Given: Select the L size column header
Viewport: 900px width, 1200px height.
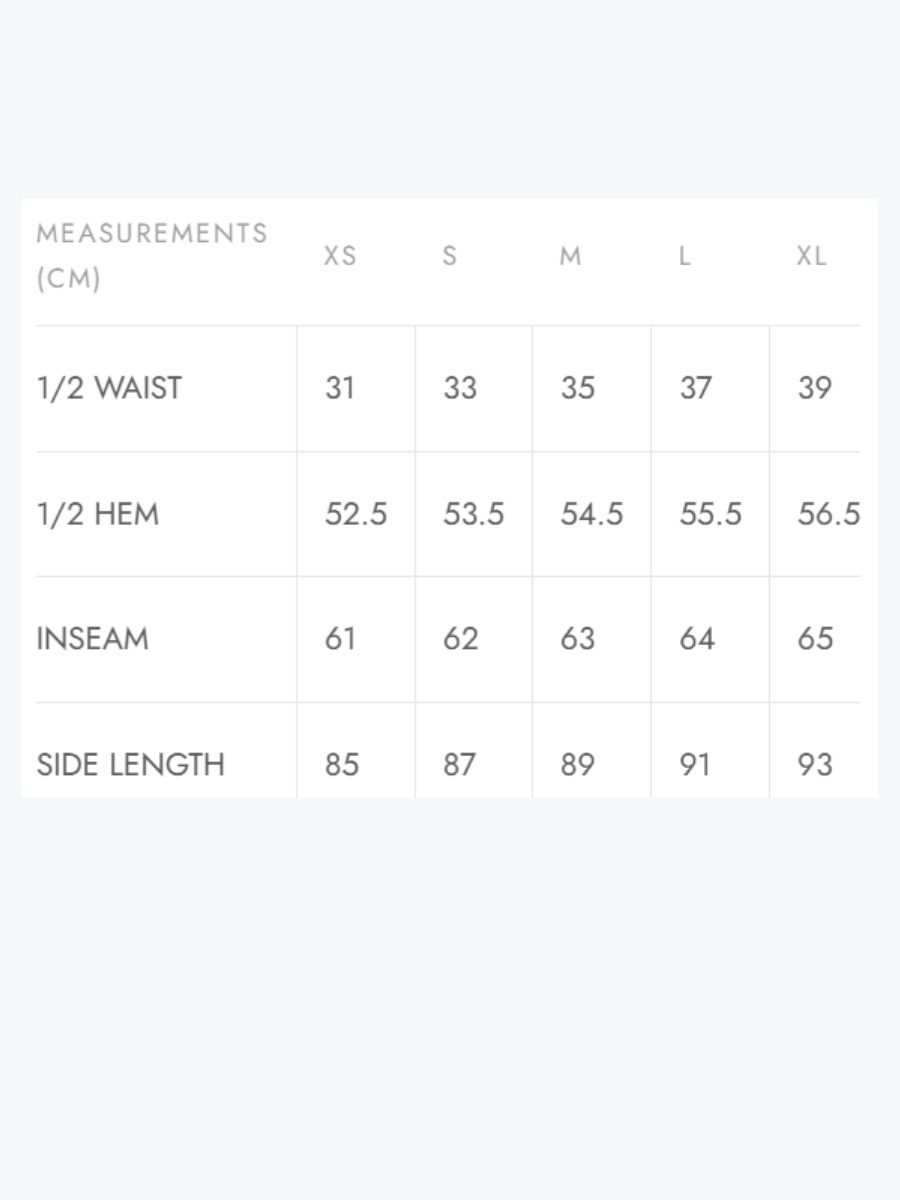Looking at the screenshot, I should [x=685, y=256].
